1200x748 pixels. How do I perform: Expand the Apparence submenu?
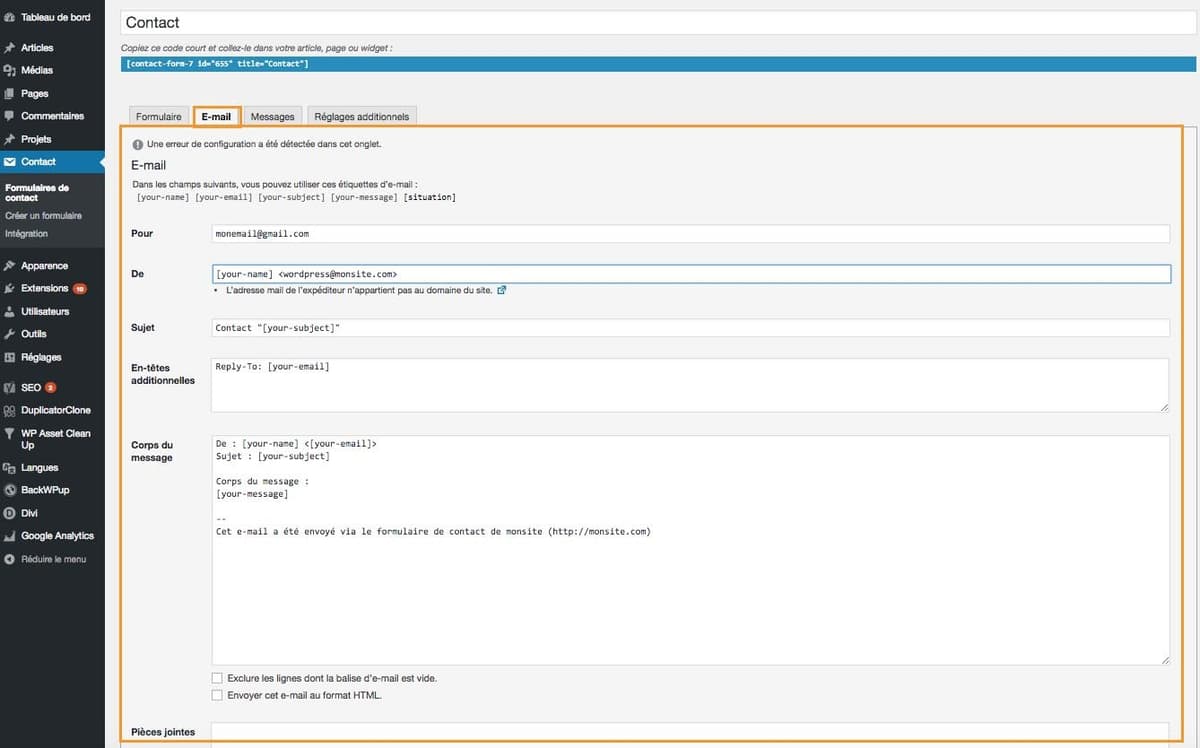pos(44,265)
